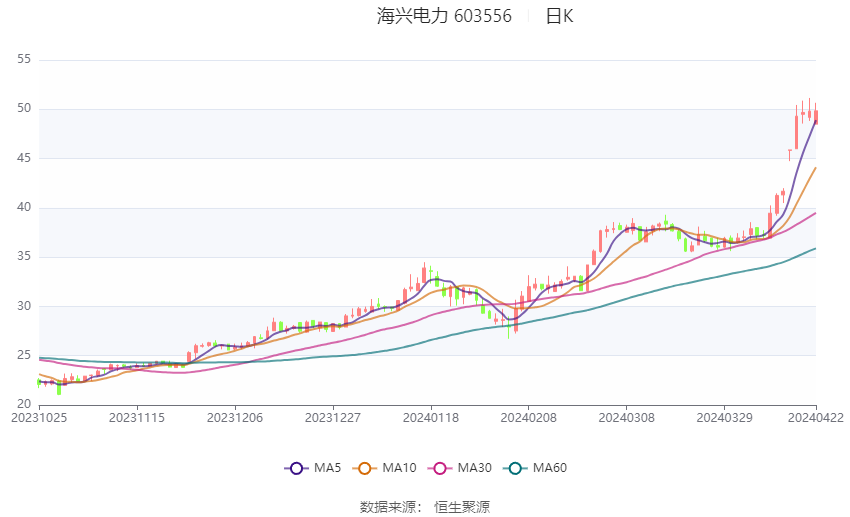The width and height of the screenshot is (850, 517).
Task: Click the 20 value on the price axis
Action: tap(24, 405)
